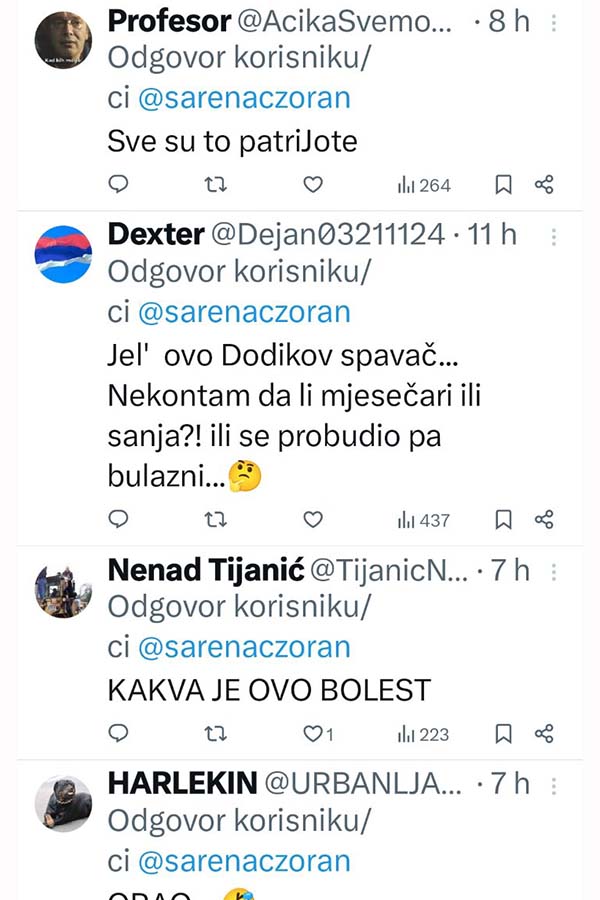View 264 views count on Profesor's tweet
This screenshot has height=900, width=600.
424,185
